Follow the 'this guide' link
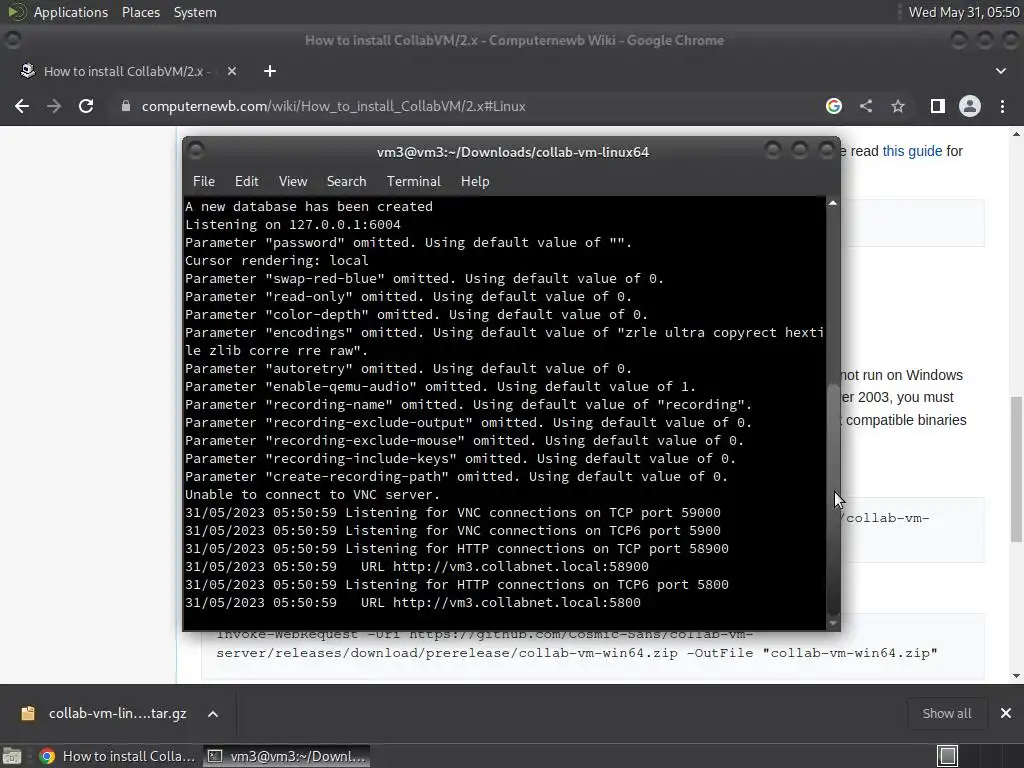 (912, 151)
